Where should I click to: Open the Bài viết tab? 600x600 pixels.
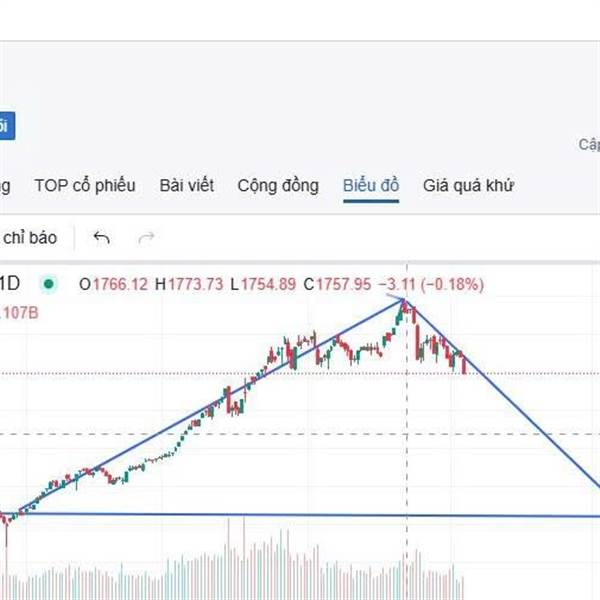pos(186,186)
